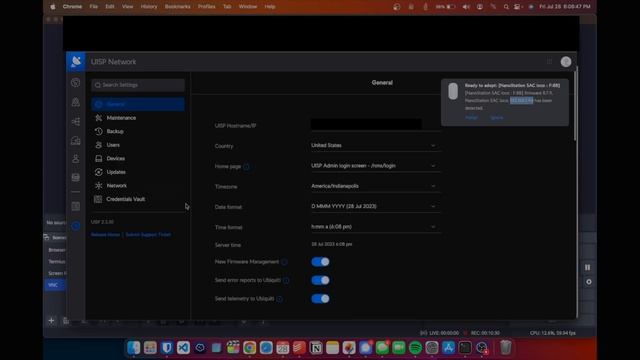Click the device image in the notification

pos(453,91)
